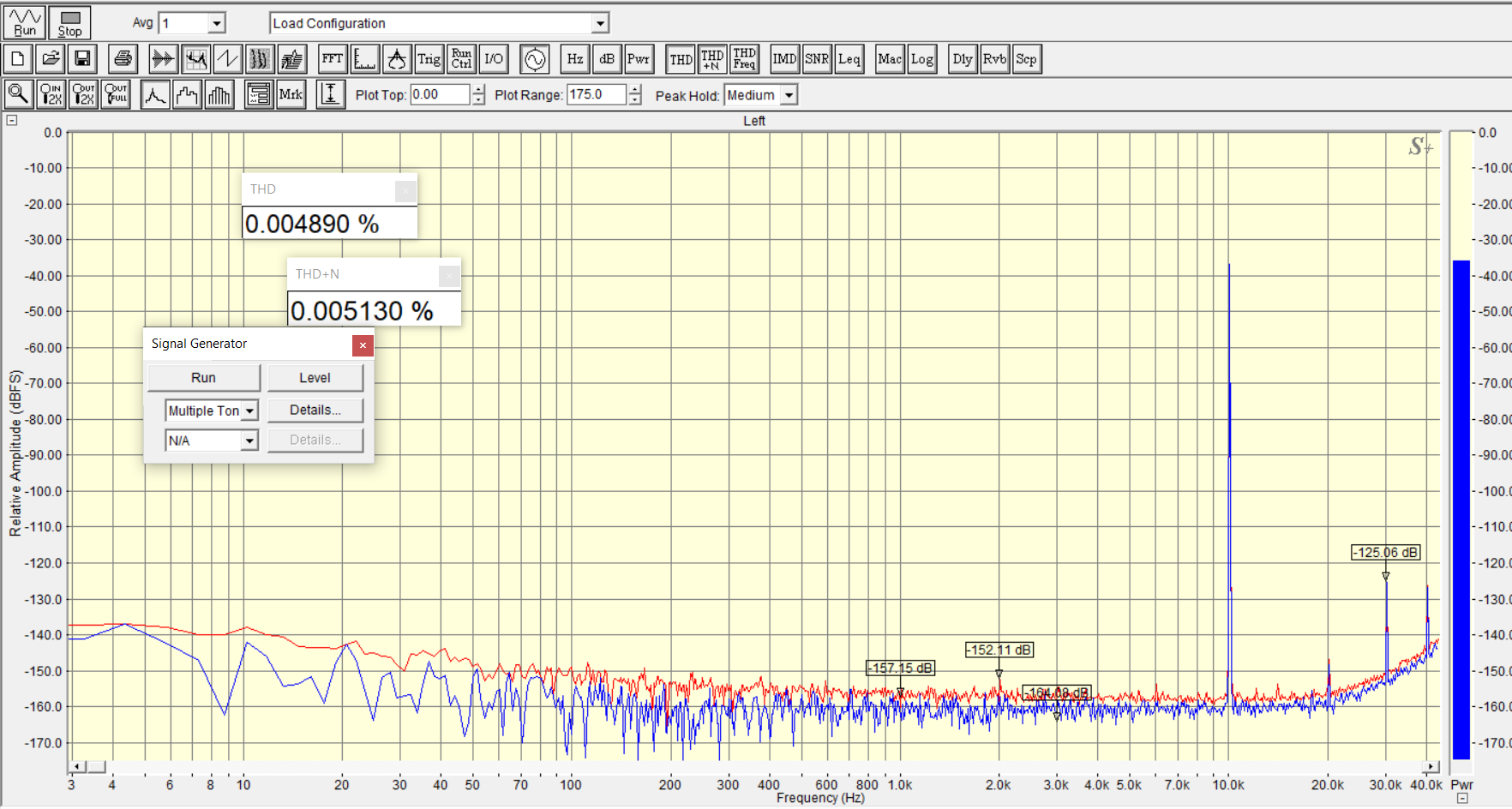The image size is (1512, 809).
Task: Open Details for Multiple Tone
Action: pyautogui.click(x=315, y=410)
